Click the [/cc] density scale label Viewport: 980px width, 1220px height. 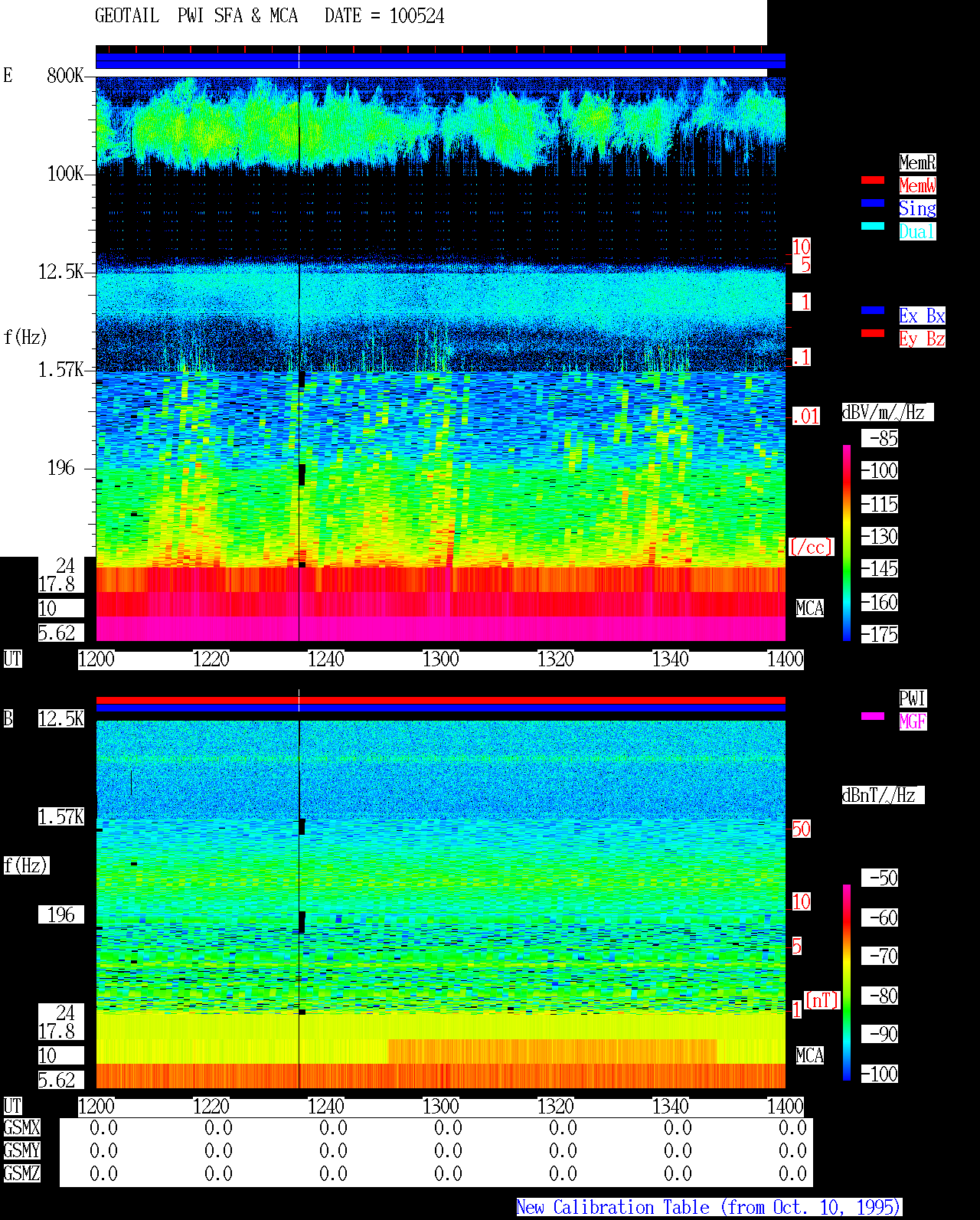pos(811,547)
